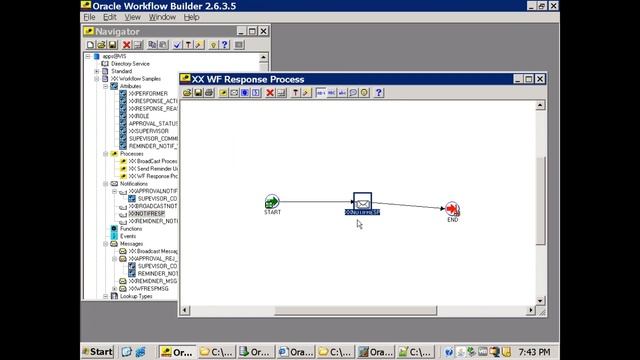Select XXSUPERVISOR attribute in tree

149,131
